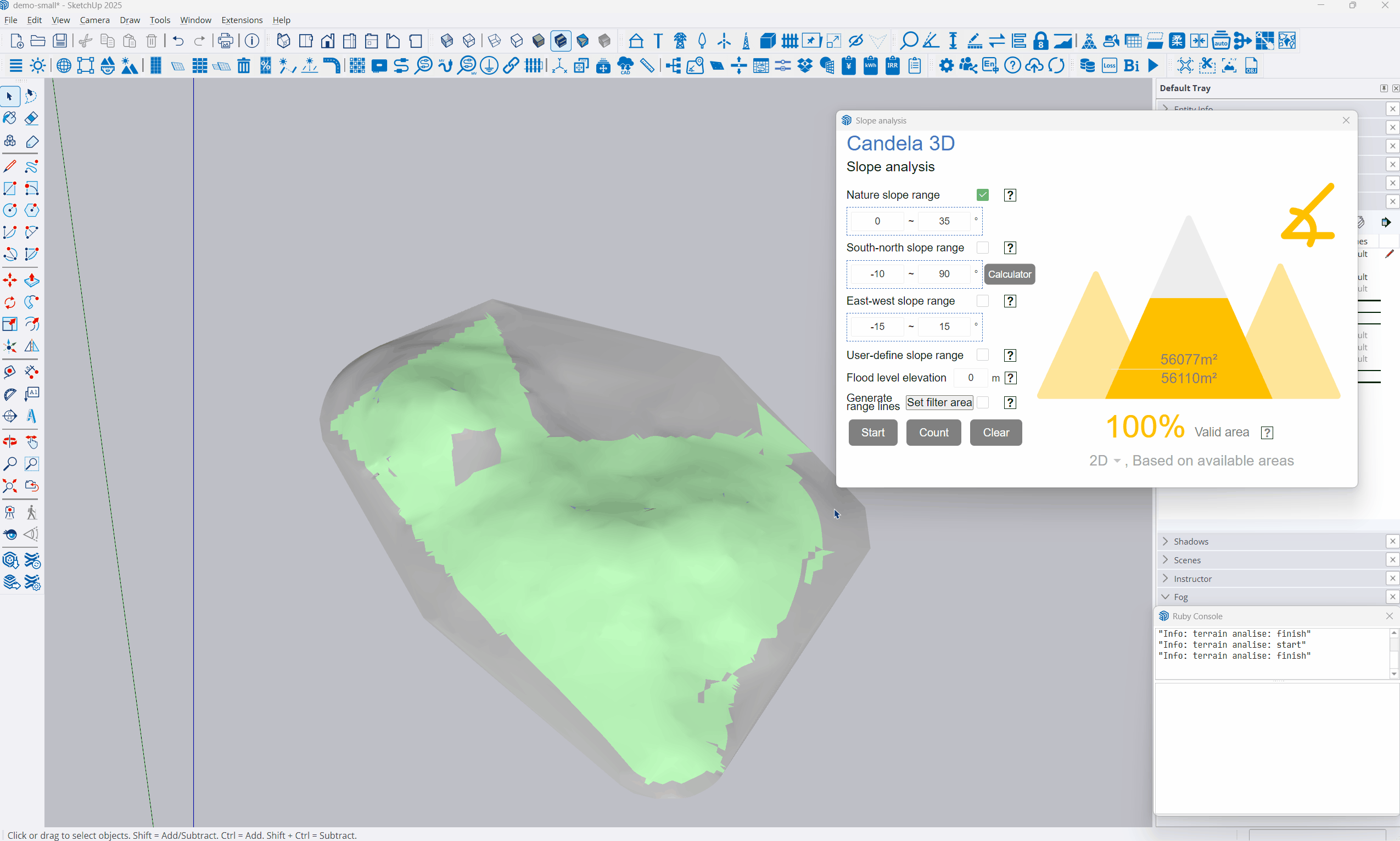Open the Zoom magnifier tool
Viewport: 1400px width, 841px height.
click(x=10, y=464)
